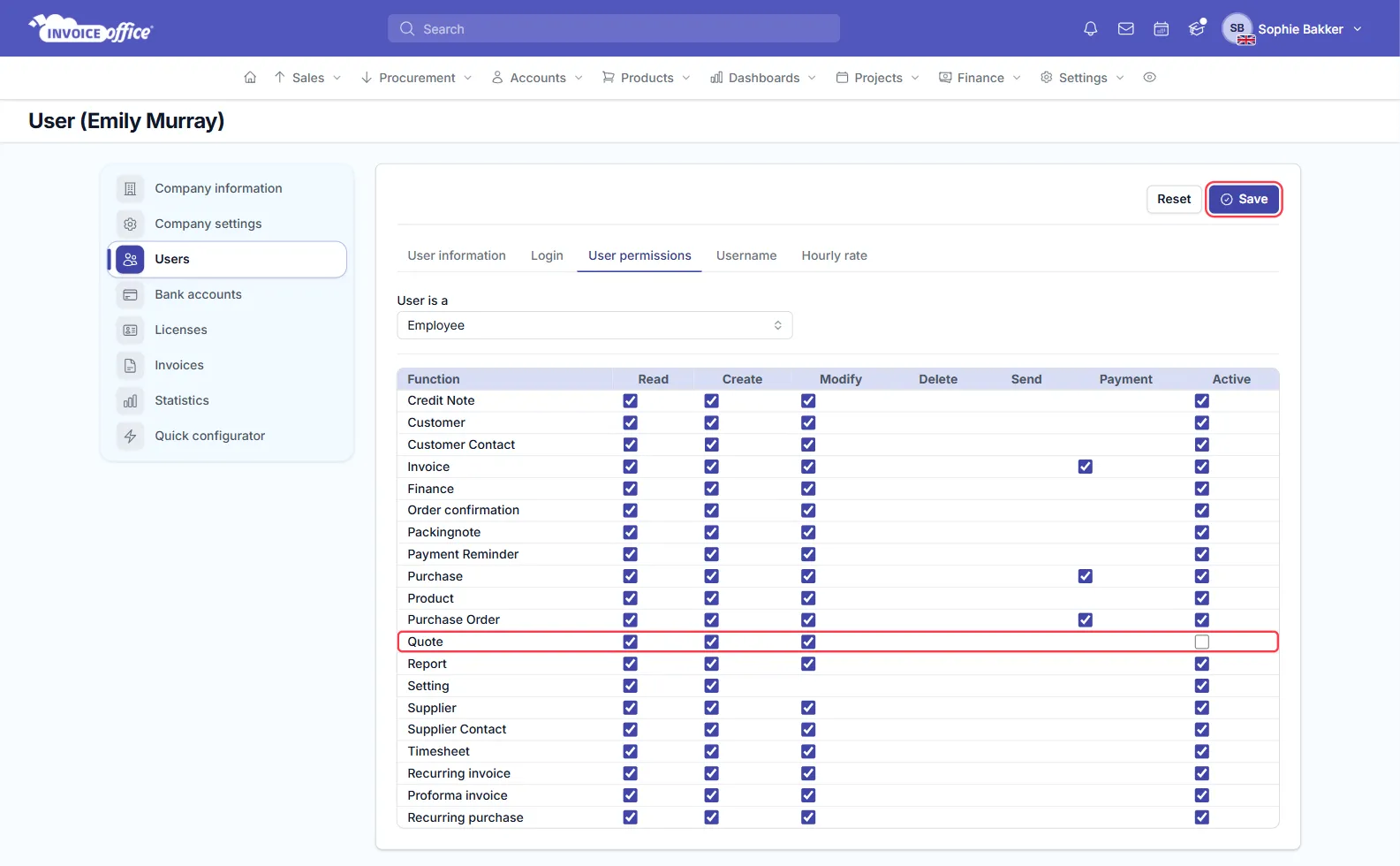Screen dimensions: 1400x866
Task: Switch to the Username tab
Action: (746, 255)
